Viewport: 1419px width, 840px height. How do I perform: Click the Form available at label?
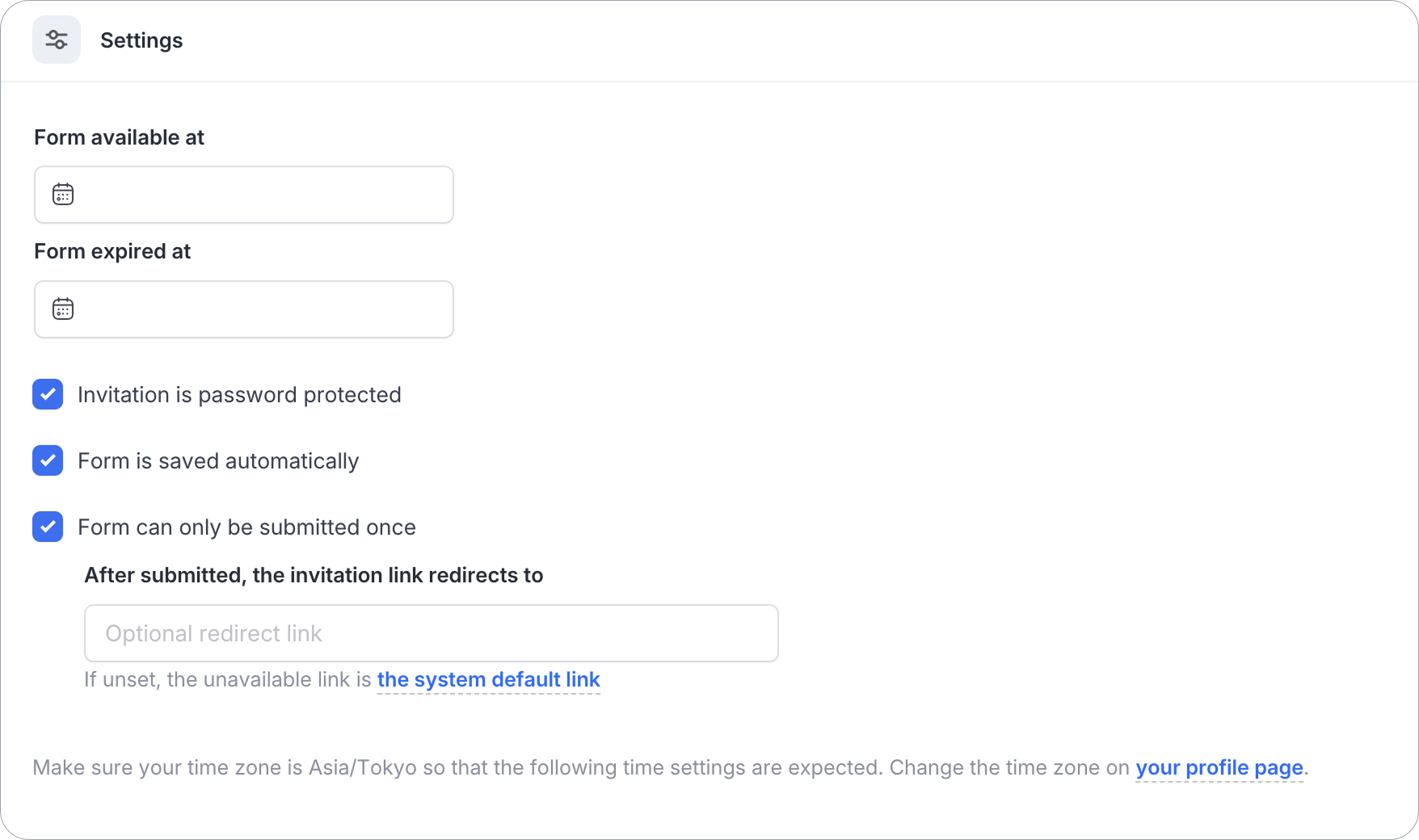pos(120,138)
